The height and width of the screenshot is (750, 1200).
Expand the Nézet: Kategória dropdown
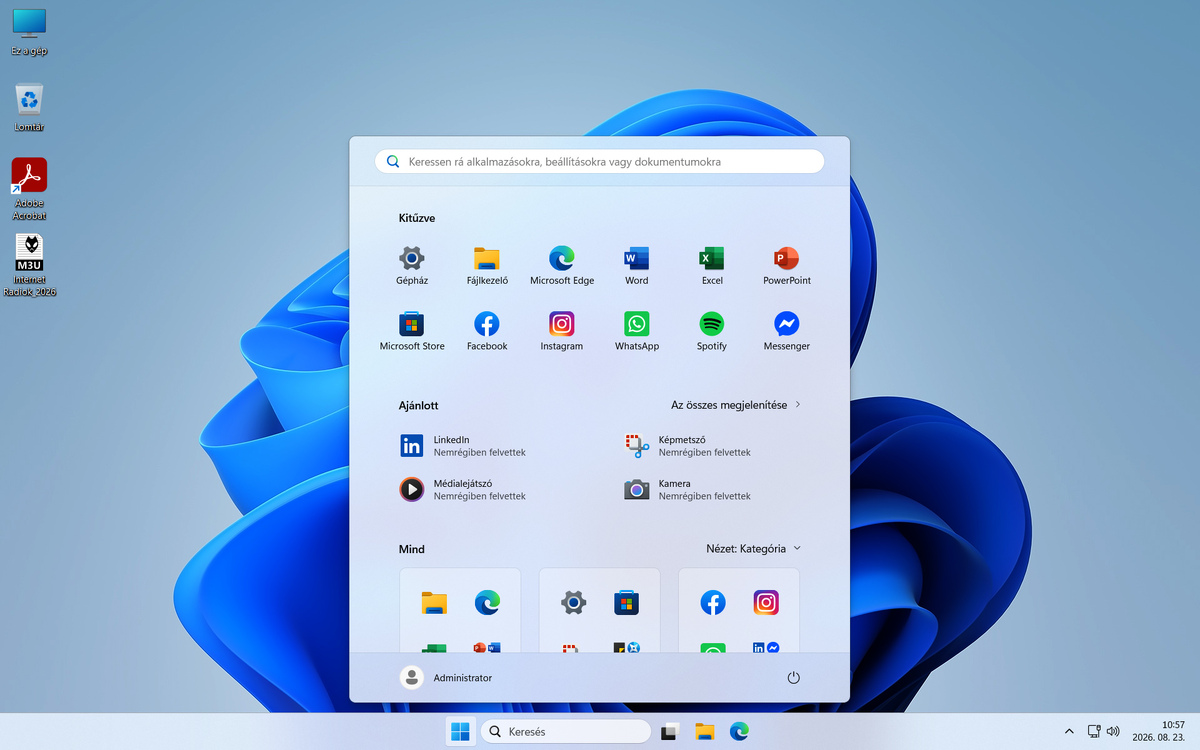click(754, 549)
